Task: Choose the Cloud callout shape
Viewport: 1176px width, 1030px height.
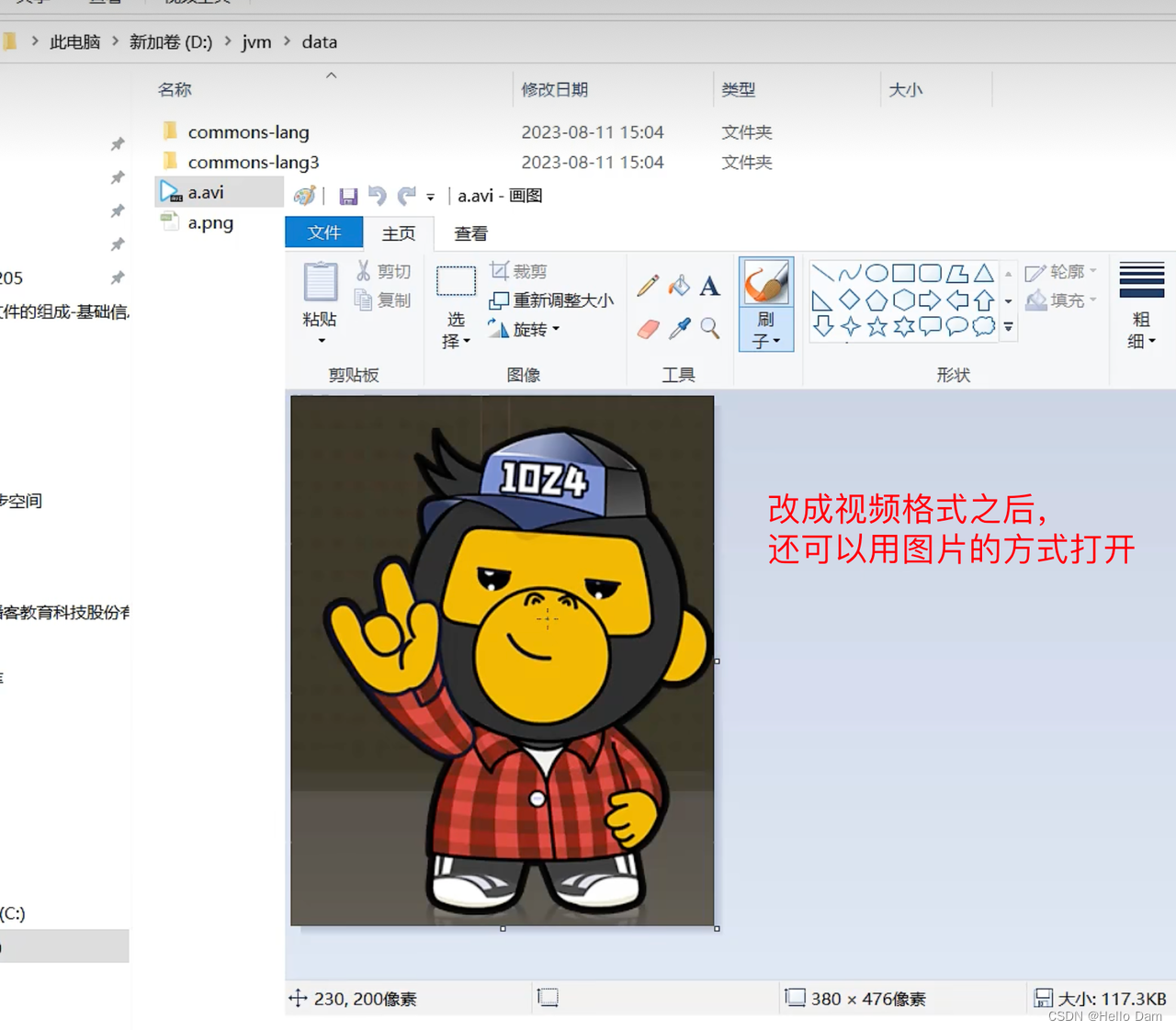Action: click(984, 326)
